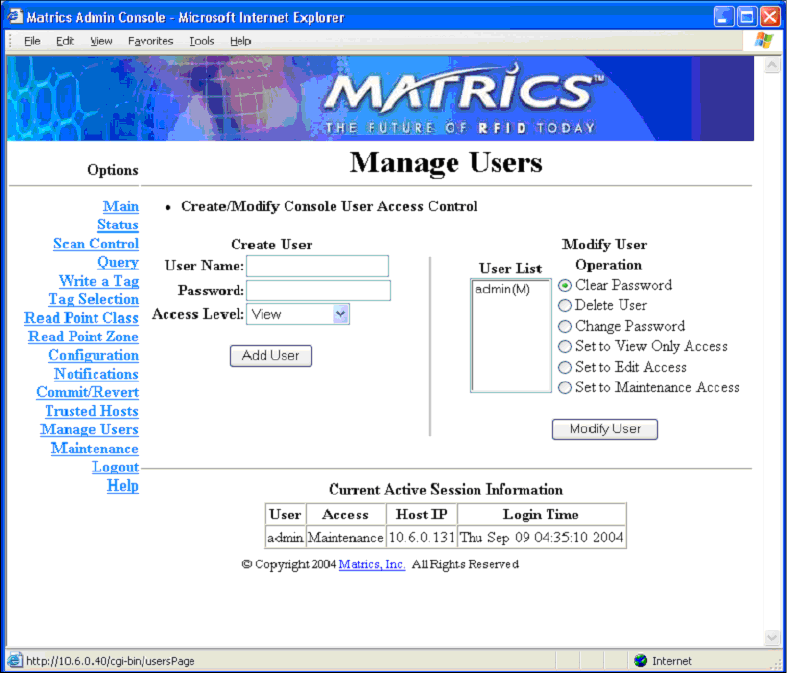Close the Internet Explorer window
Viewport: 787px width, 674px height.
[x=769, y=17]
